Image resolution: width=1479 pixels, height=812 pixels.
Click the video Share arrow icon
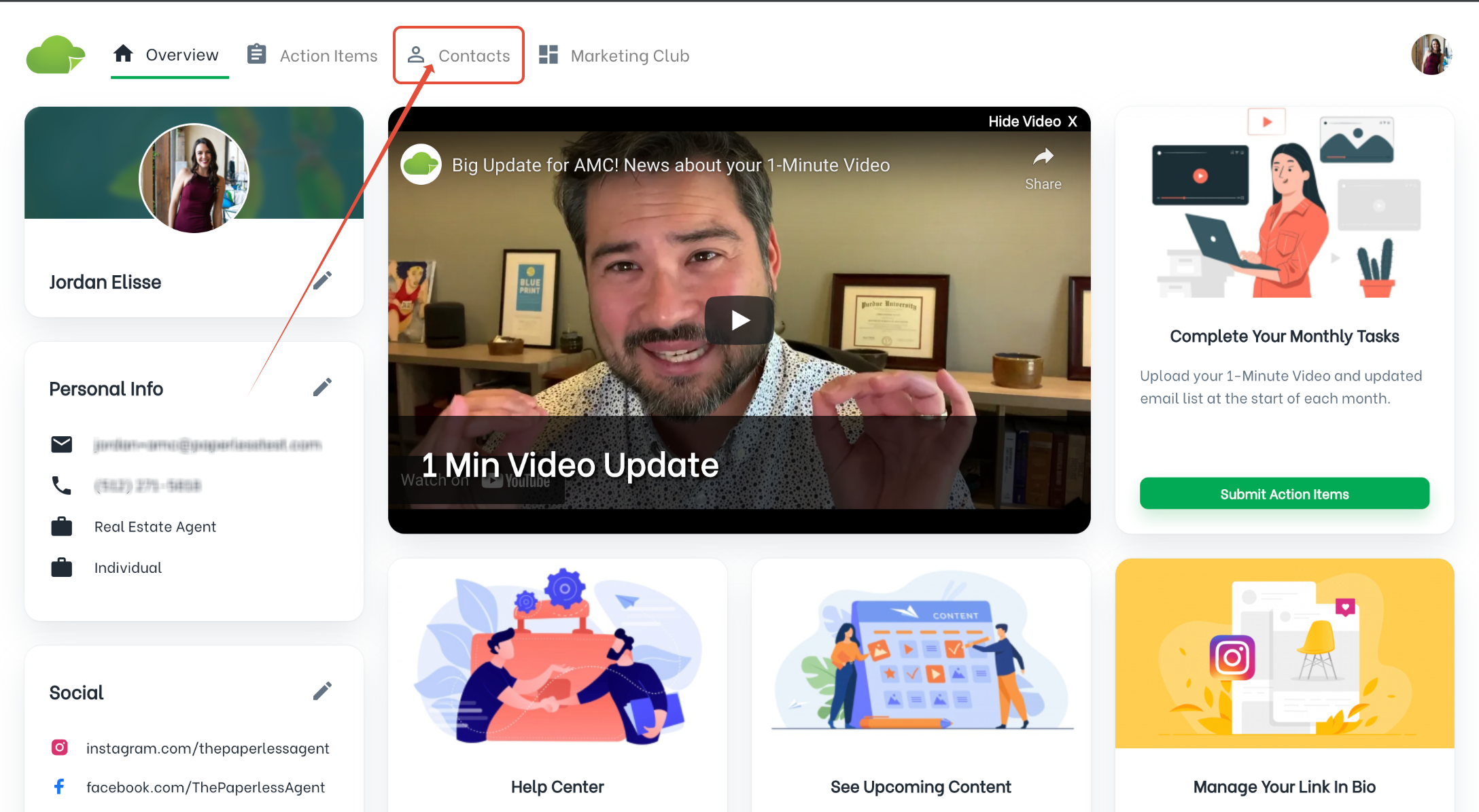(1043, 158)
